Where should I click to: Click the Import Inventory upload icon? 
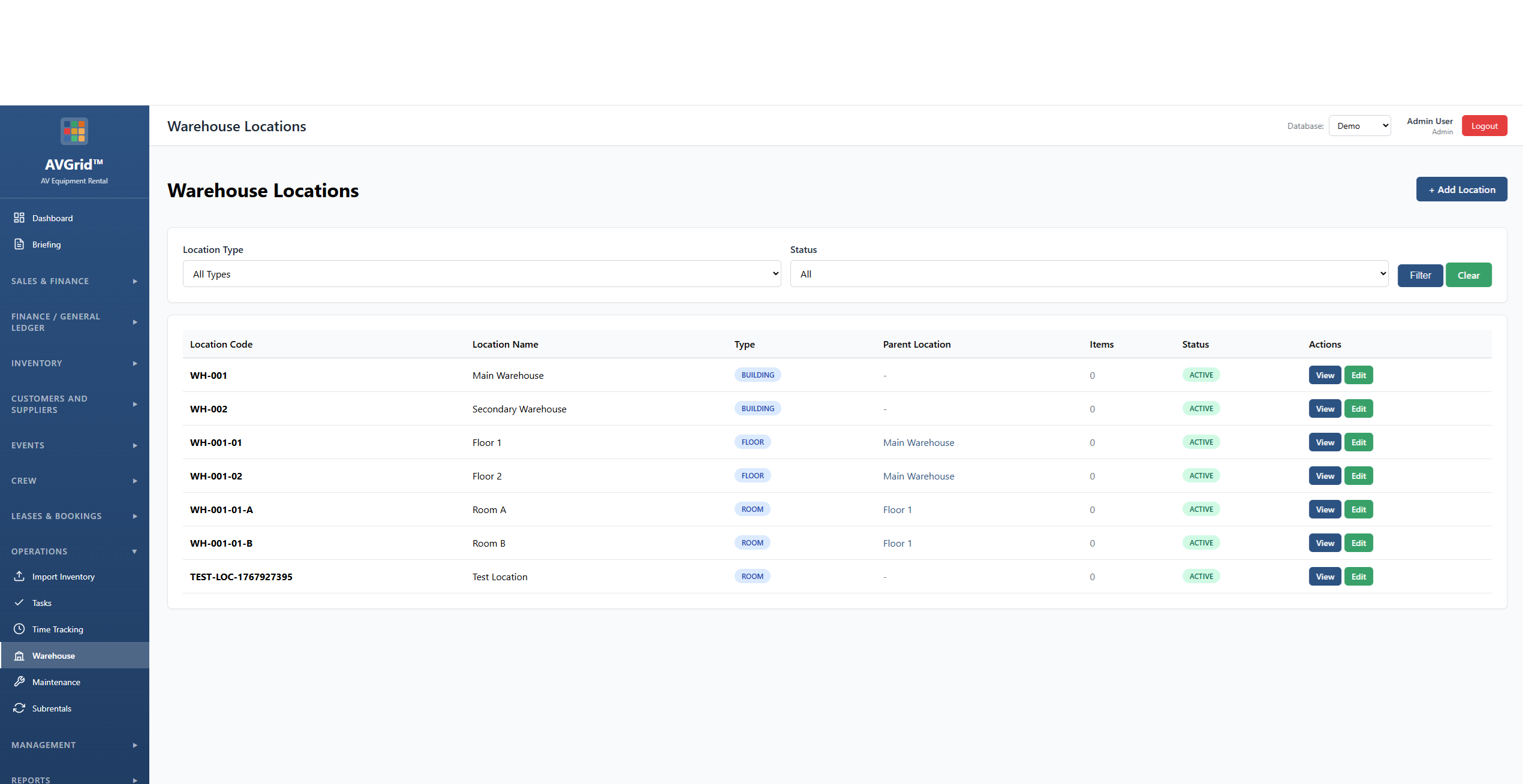19,576
